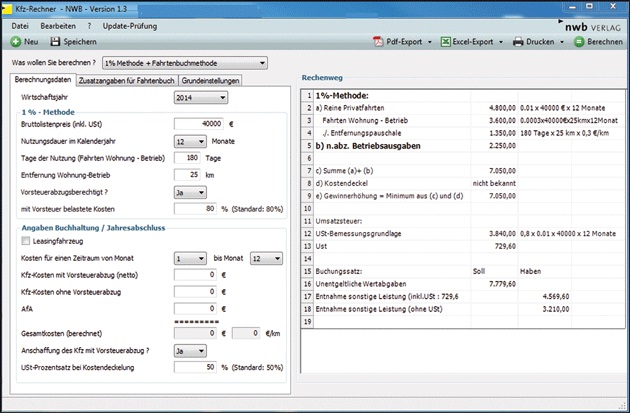Click the Entfernung Wohnung-Betrieb km field
Screen dimensions: 630x413
click(189, 175)
